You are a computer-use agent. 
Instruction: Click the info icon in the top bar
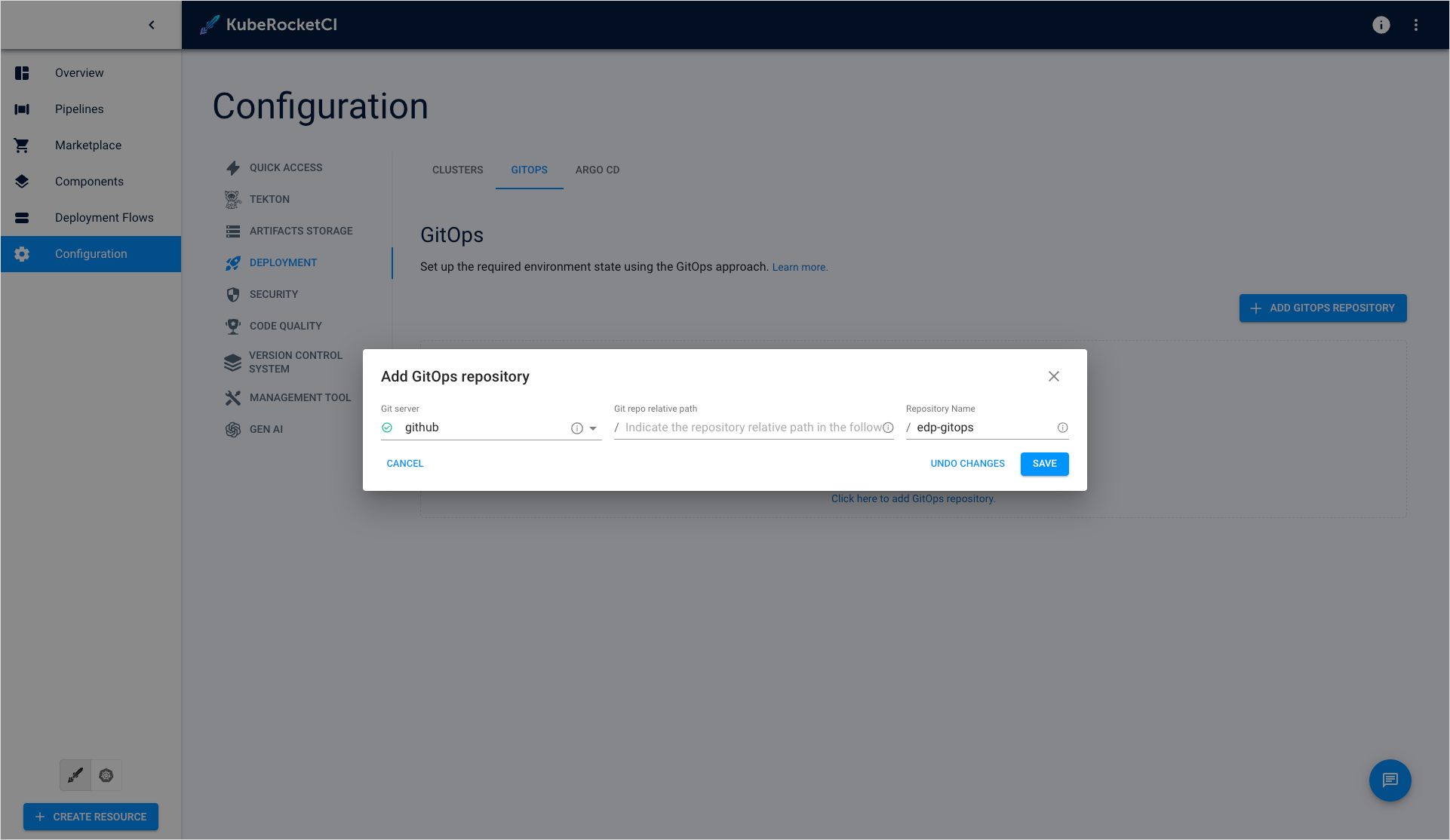pos(1381,24)
